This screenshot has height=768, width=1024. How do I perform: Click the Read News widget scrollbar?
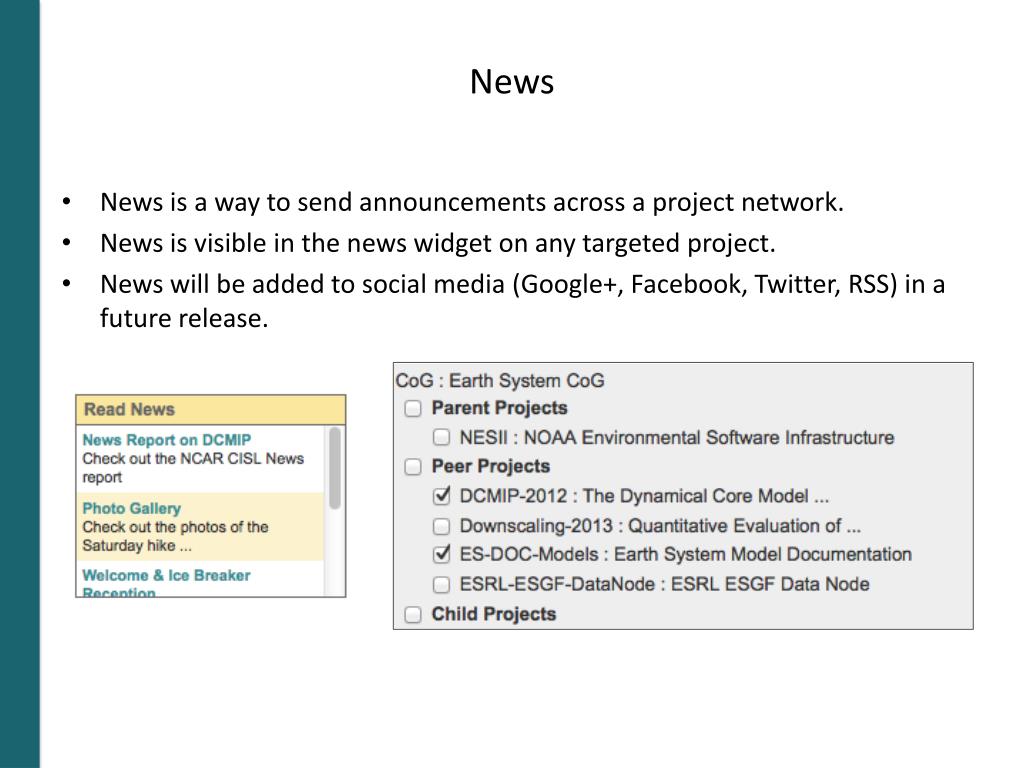334,468
